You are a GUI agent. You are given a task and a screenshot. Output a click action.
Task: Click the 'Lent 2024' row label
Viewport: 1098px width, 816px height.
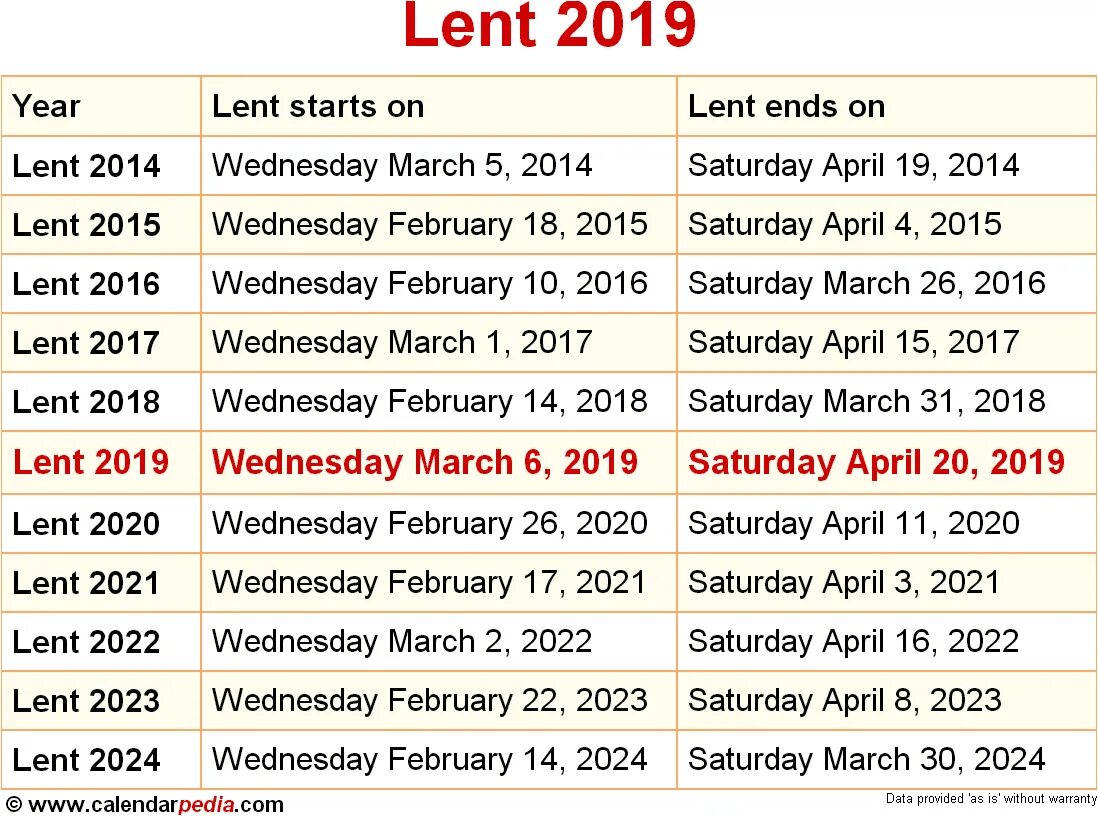tap(86, 760)
